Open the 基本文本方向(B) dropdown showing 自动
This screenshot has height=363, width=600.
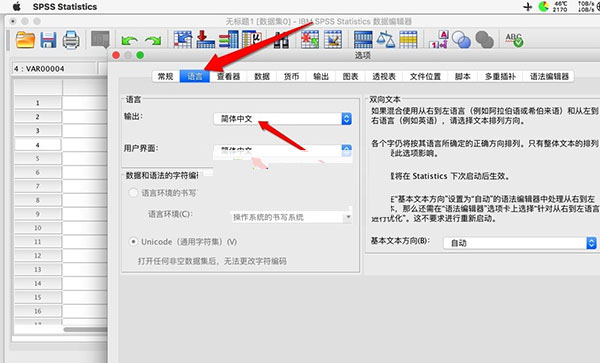(520, 243)
